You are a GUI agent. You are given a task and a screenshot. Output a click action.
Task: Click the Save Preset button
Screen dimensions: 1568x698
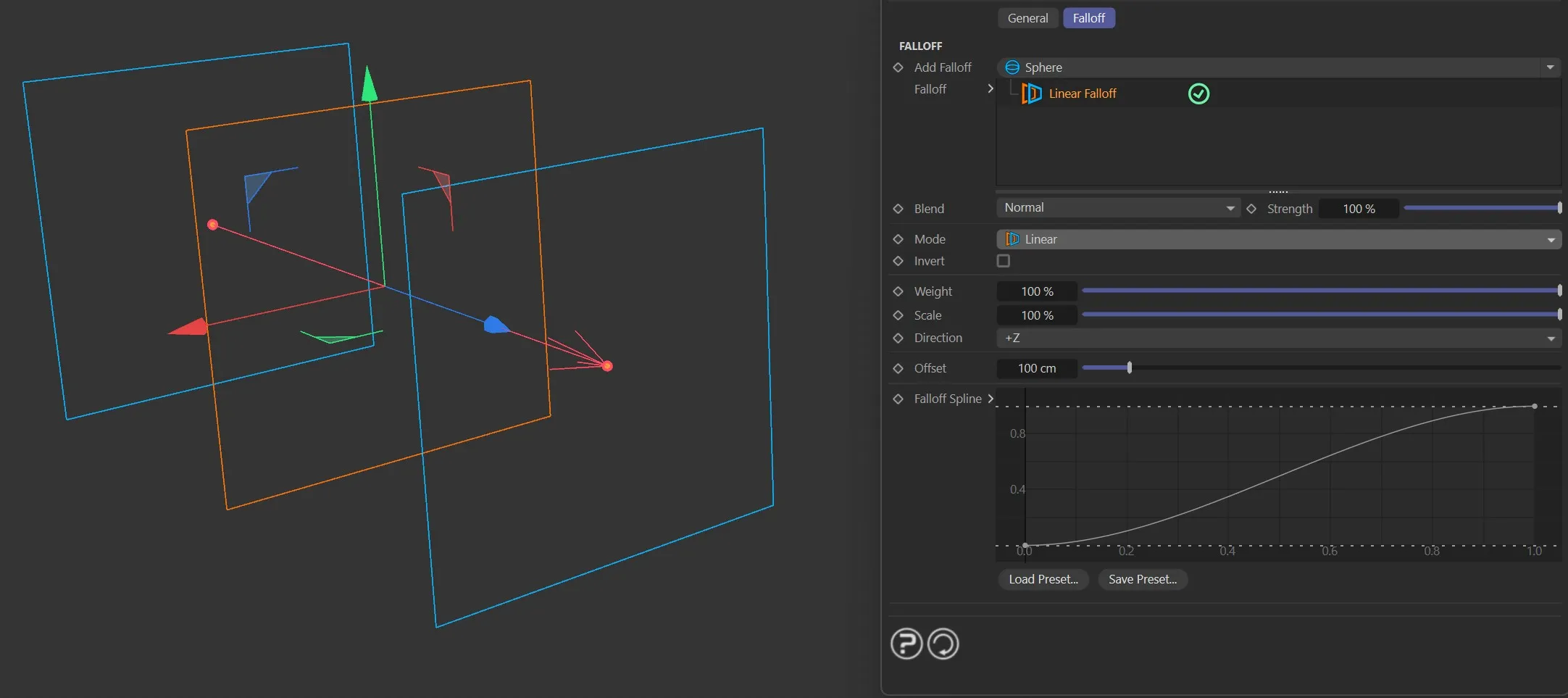tap(1143, 579)
